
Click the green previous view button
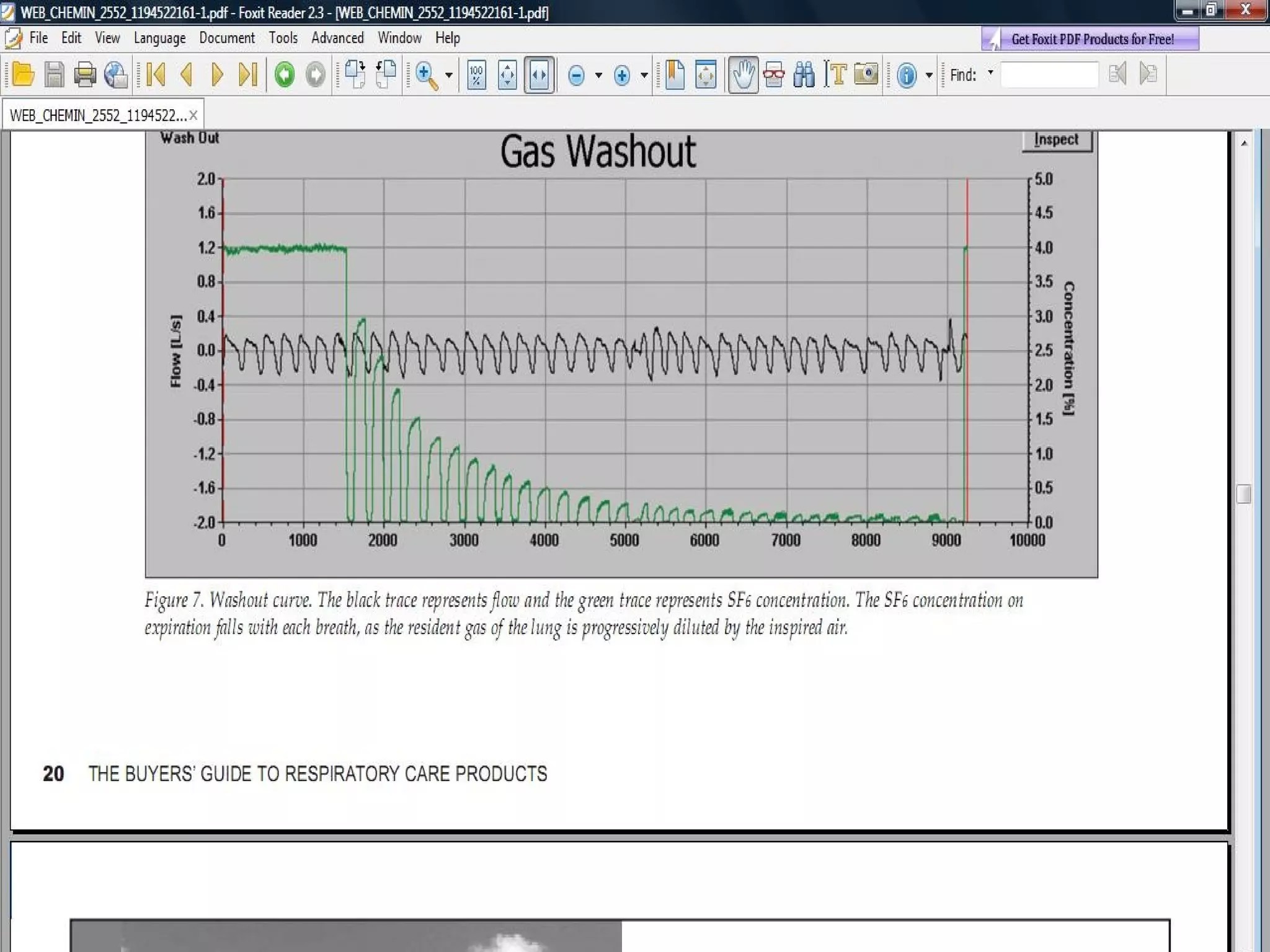285,75
